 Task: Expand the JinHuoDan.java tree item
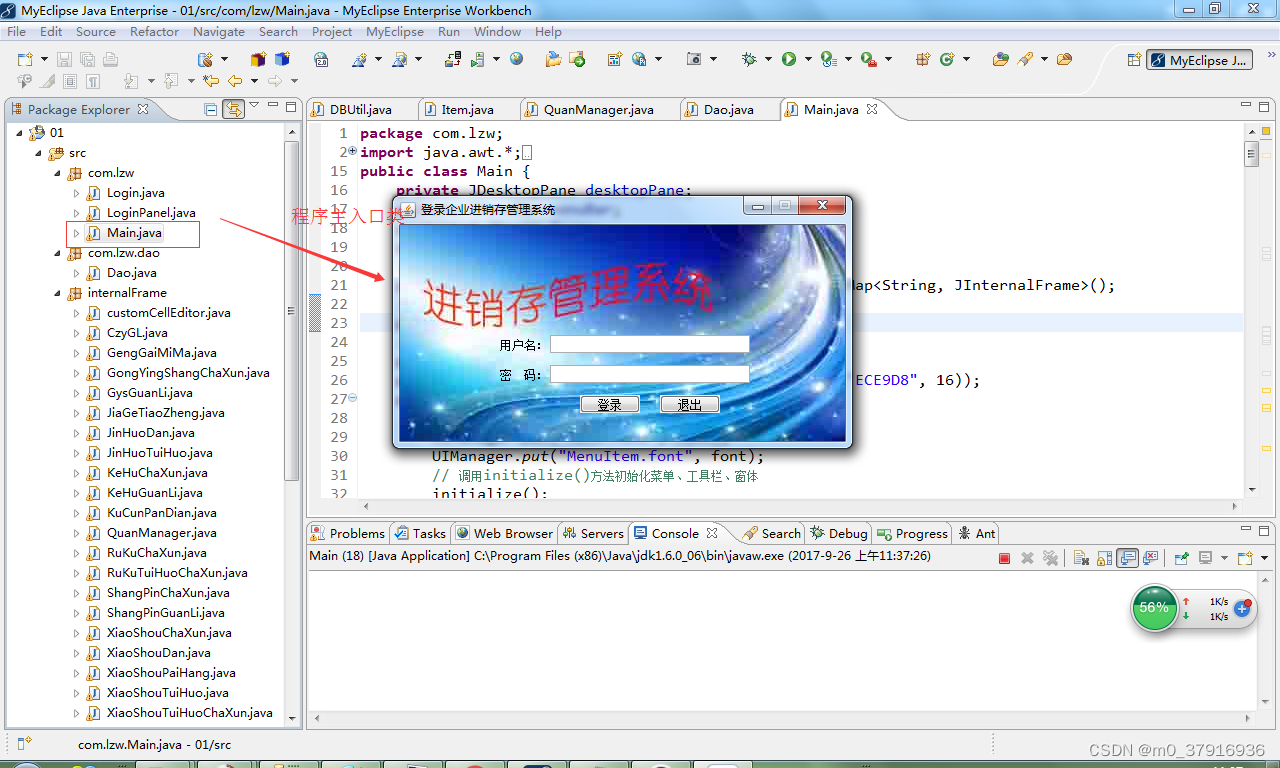coord(78,432)
